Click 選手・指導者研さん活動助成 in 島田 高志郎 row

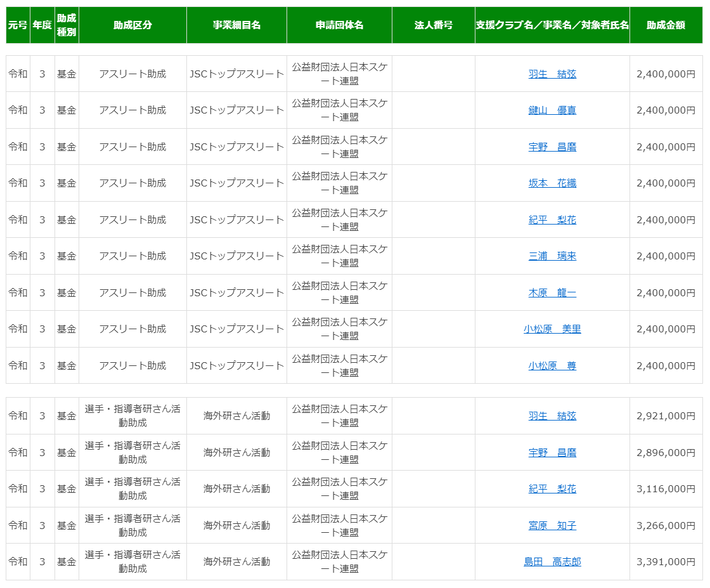[x=133, y=561]
